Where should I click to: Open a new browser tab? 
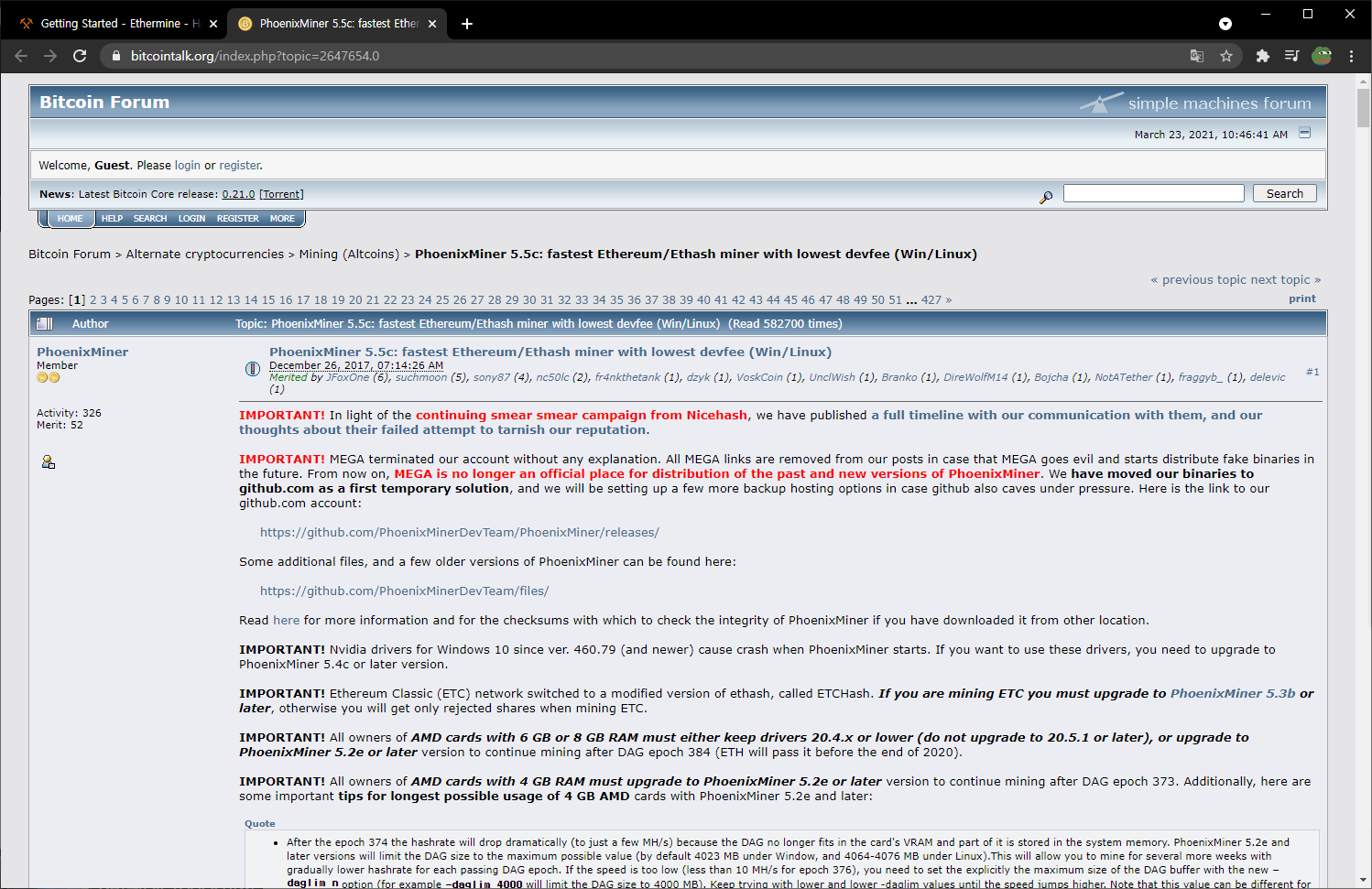[x=467, y=24]
